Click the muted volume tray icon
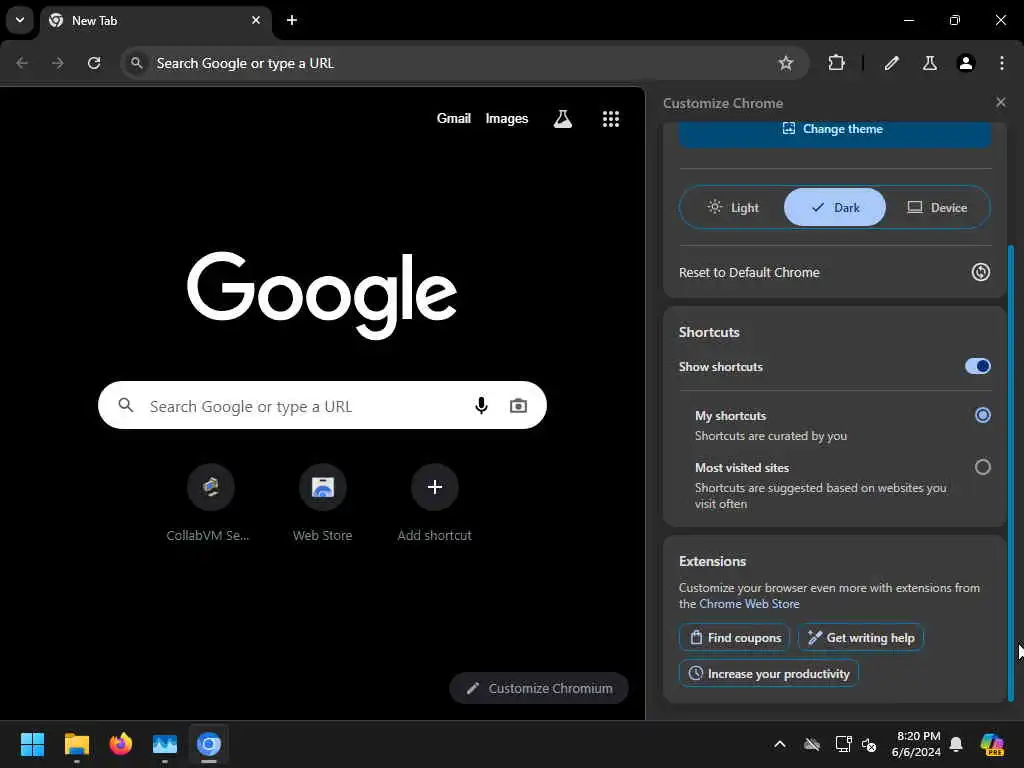This screenshot has height=768, width=1024. click(x=869, y=744)
